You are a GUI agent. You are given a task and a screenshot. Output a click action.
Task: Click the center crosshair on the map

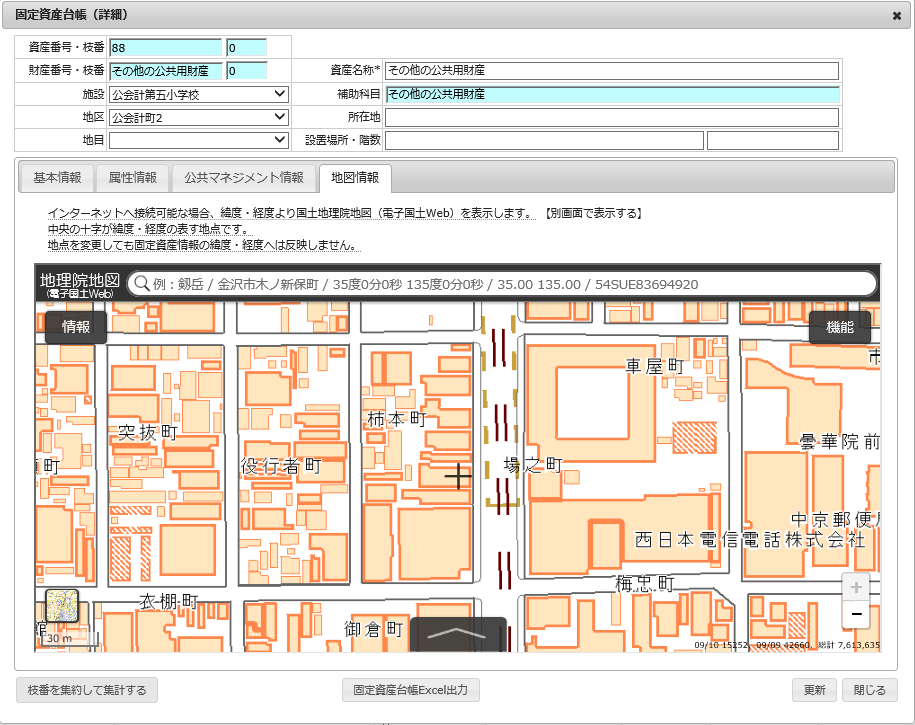coord(458,476)
